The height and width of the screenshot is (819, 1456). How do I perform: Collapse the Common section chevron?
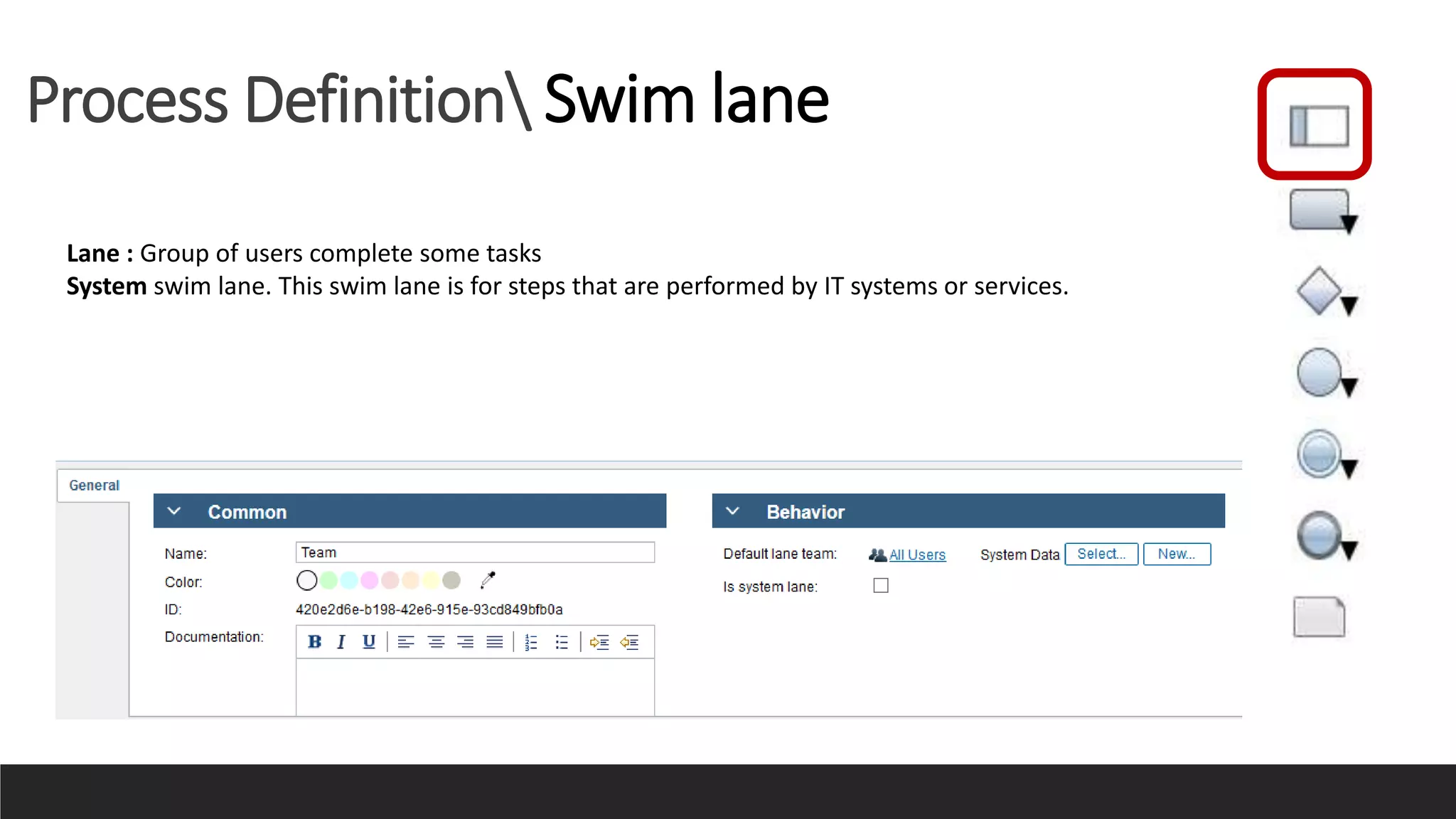[174, 511]
